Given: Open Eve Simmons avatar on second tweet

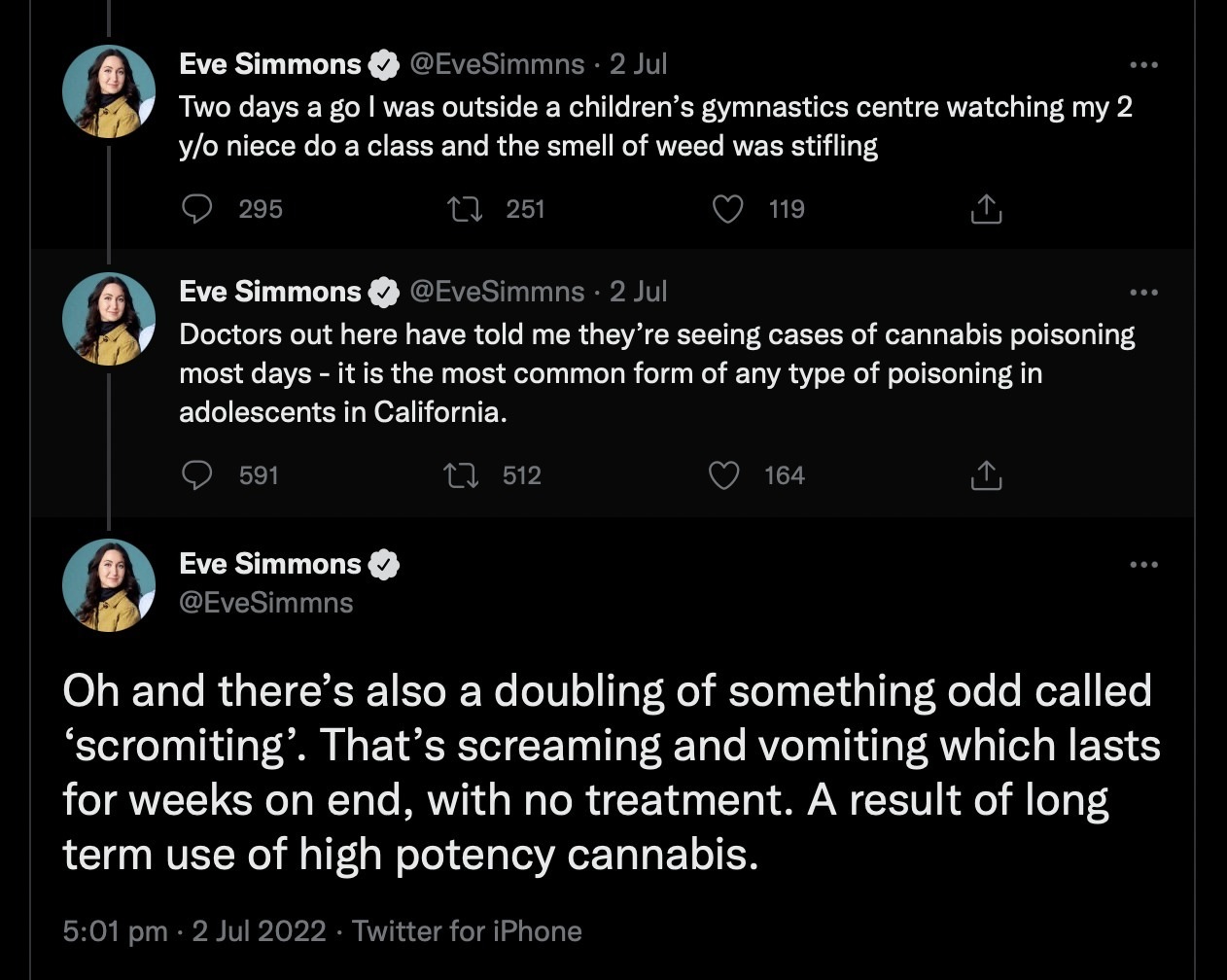Looking at the screenshot, I should tap(109, 319).
